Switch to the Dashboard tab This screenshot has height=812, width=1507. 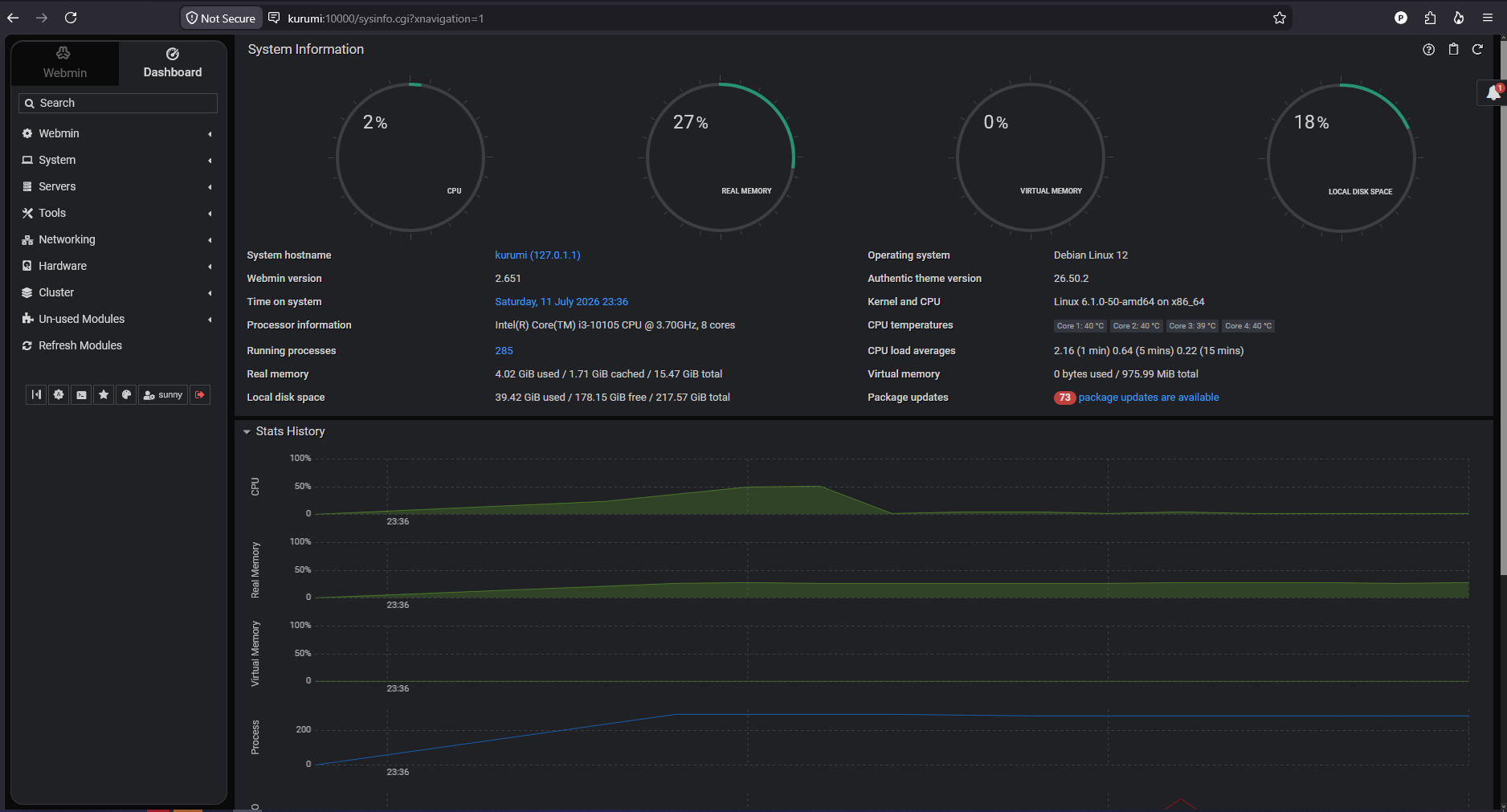click(x=173, y=63)
